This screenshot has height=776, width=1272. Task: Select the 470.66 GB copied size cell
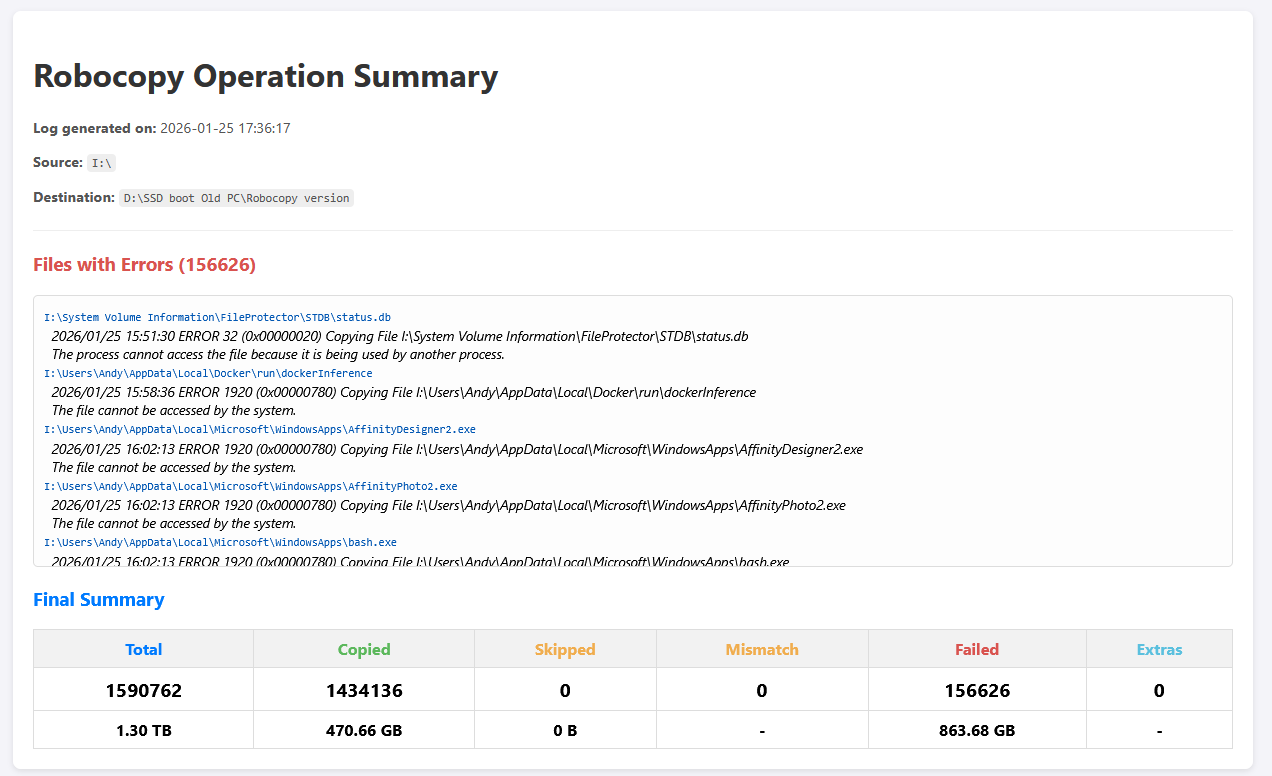[364, 730]
